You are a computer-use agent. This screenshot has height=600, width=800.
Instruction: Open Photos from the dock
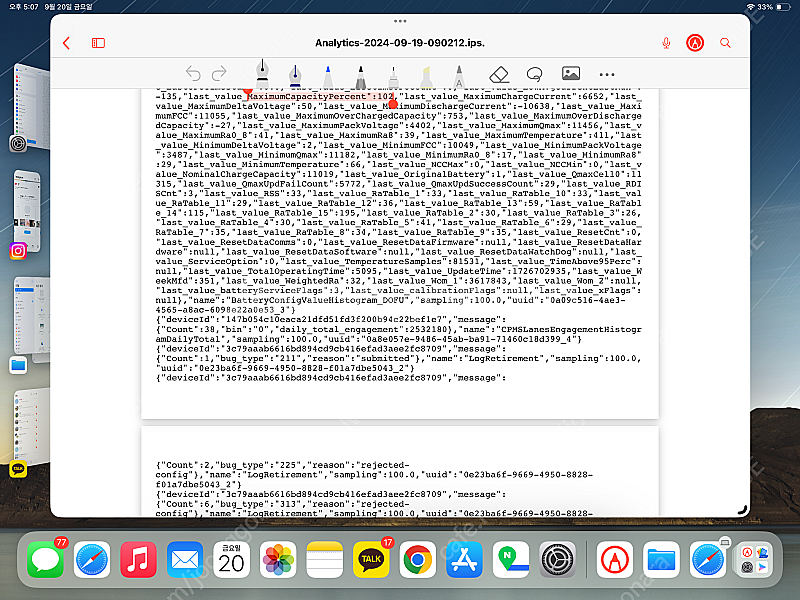(278, 560)
